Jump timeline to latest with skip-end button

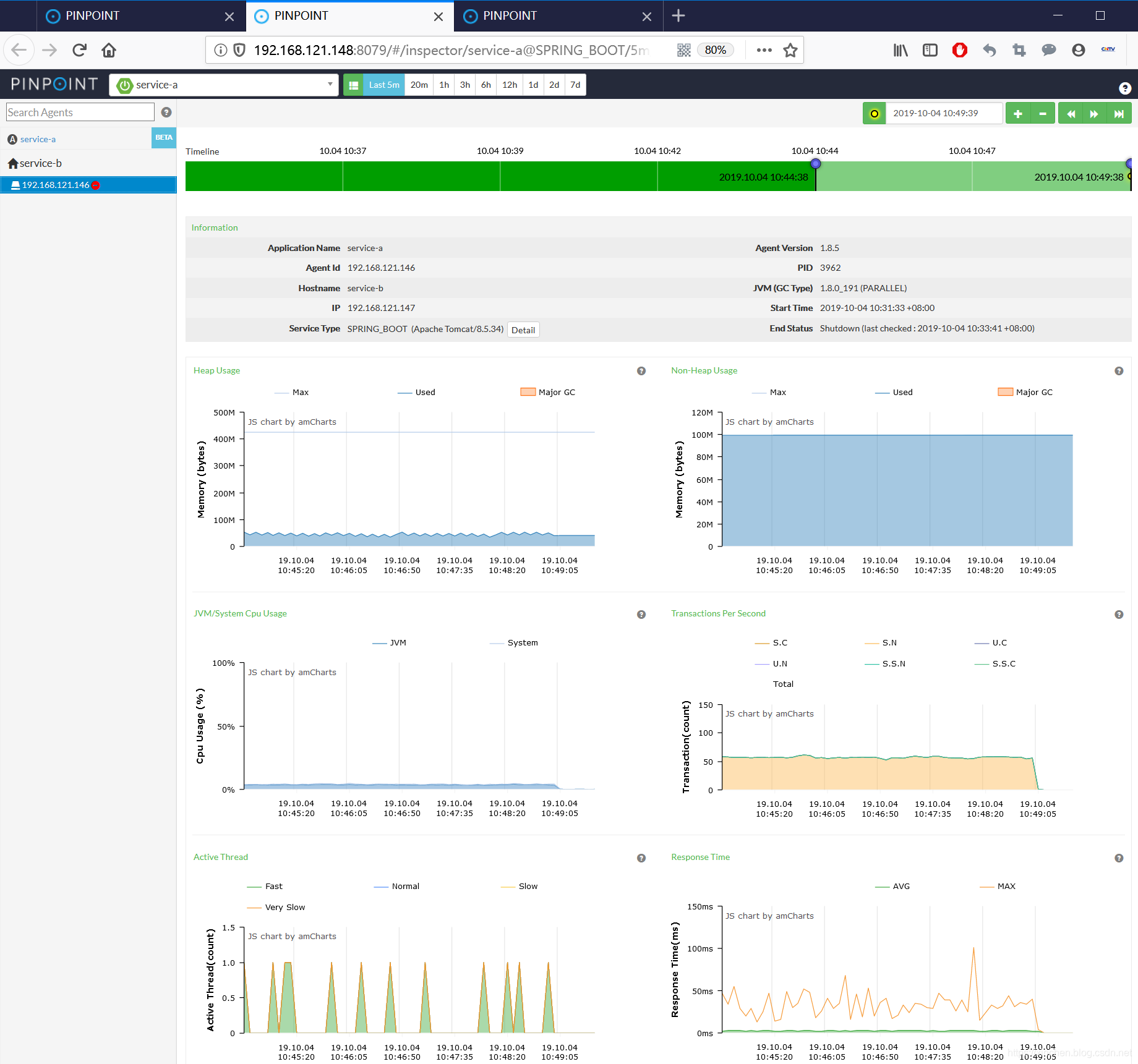coord(1119,114)
